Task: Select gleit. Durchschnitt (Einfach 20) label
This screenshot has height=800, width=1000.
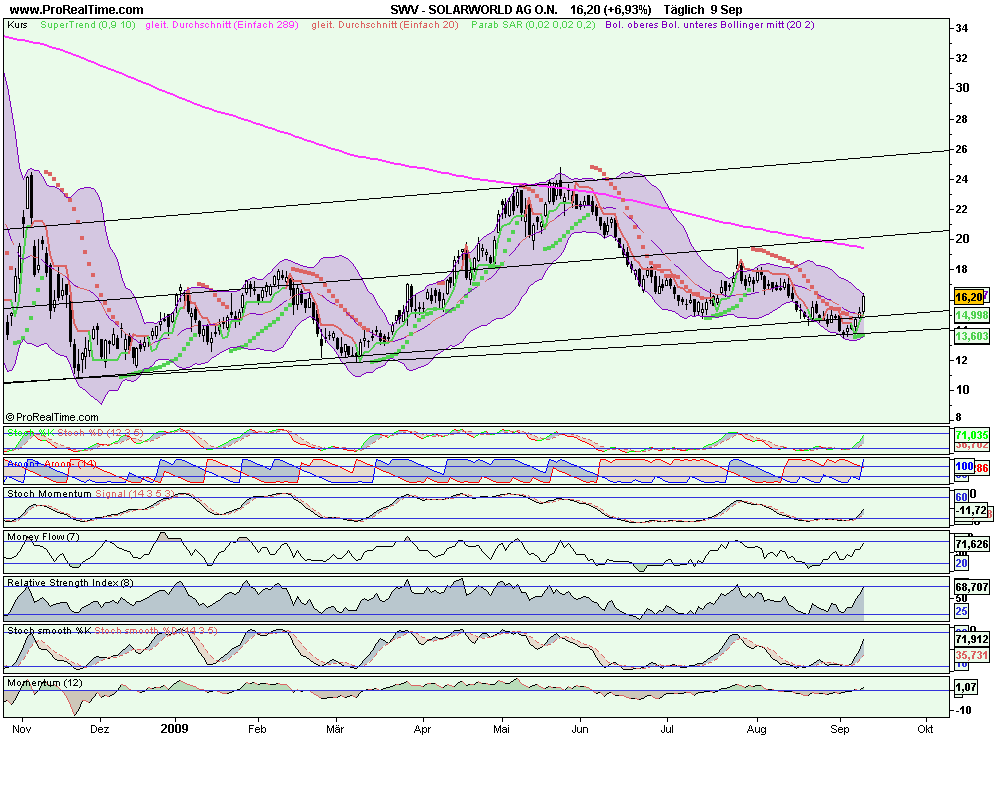Action: point(385,25)
